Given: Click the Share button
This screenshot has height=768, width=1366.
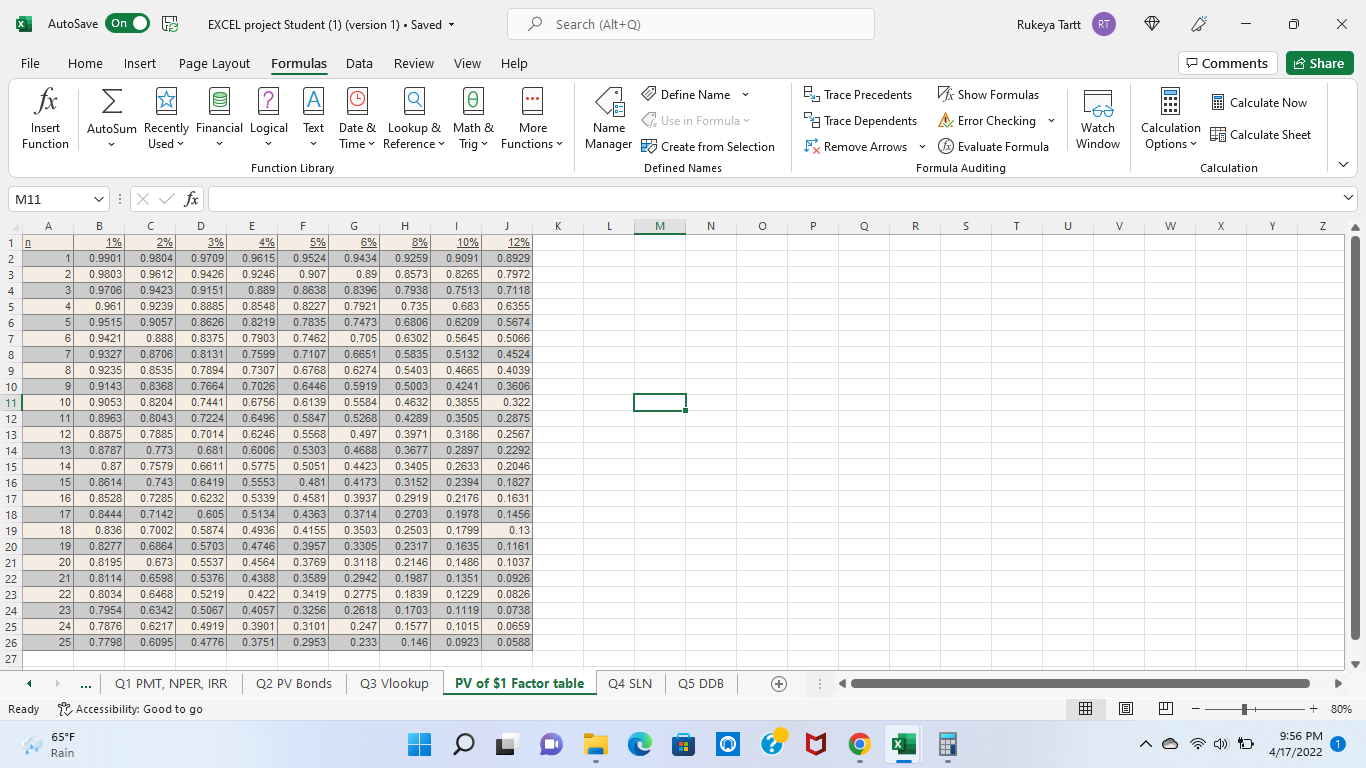Looking at the screenshot, I should click(x=1319, y=62).
